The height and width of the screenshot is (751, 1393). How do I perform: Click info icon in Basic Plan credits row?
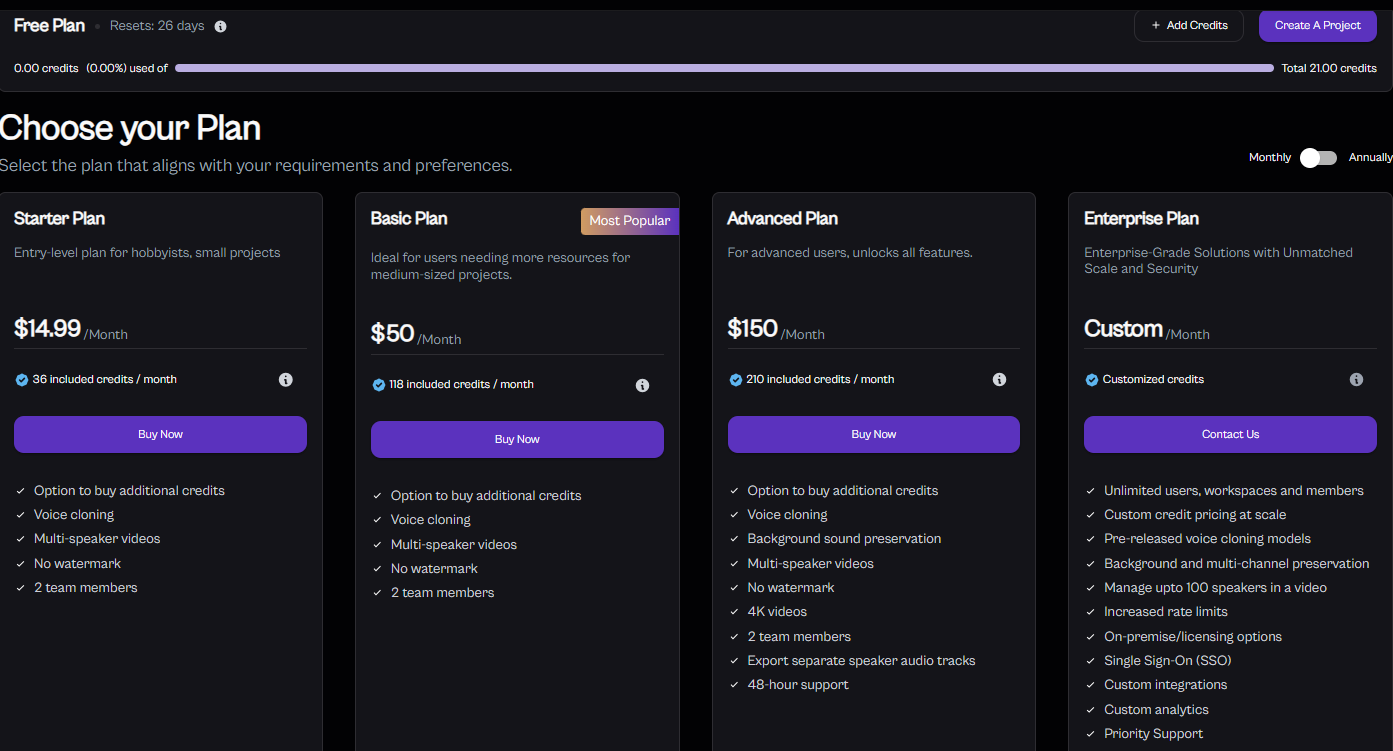pos(642,385)
